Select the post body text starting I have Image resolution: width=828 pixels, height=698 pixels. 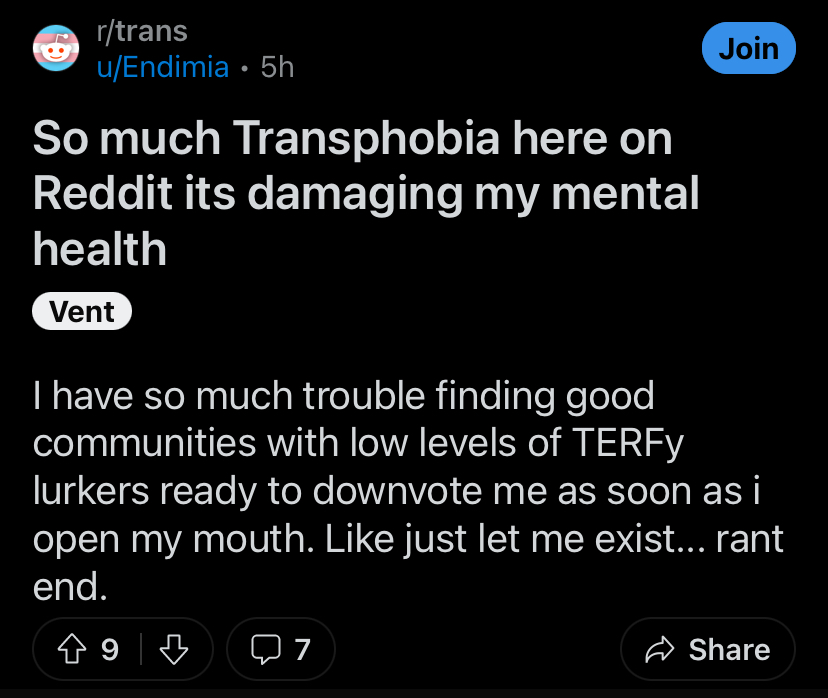[x=408, y=491]
